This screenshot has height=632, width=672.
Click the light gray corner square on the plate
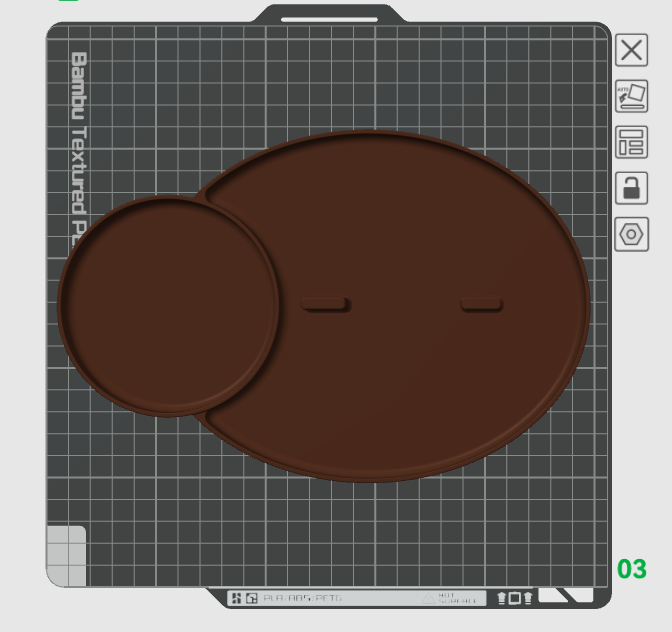66,556
